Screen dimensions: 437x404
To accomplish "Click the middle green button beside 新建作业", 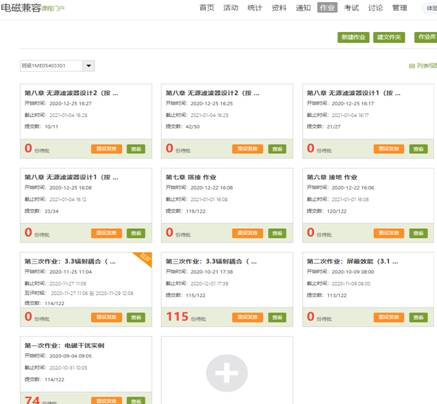I will 389,37.
